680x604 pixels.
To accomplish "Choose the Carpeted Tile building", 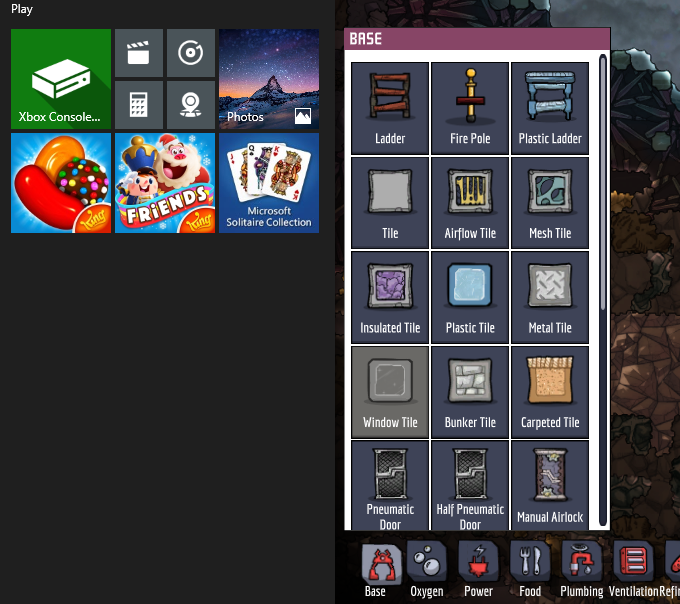I will point(550,392).
